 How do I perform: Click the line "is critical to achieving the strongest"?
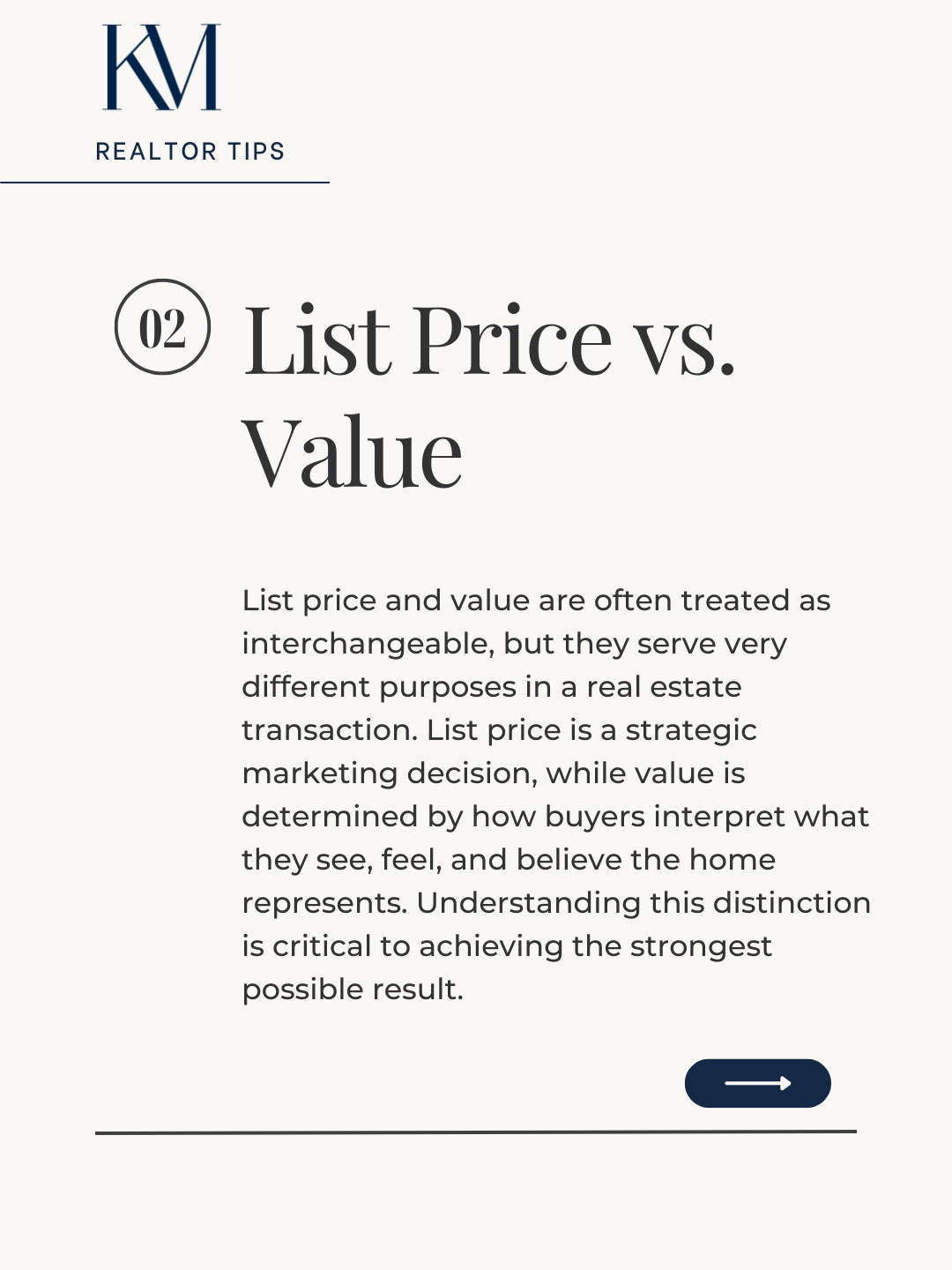click(x=507, y=946)
